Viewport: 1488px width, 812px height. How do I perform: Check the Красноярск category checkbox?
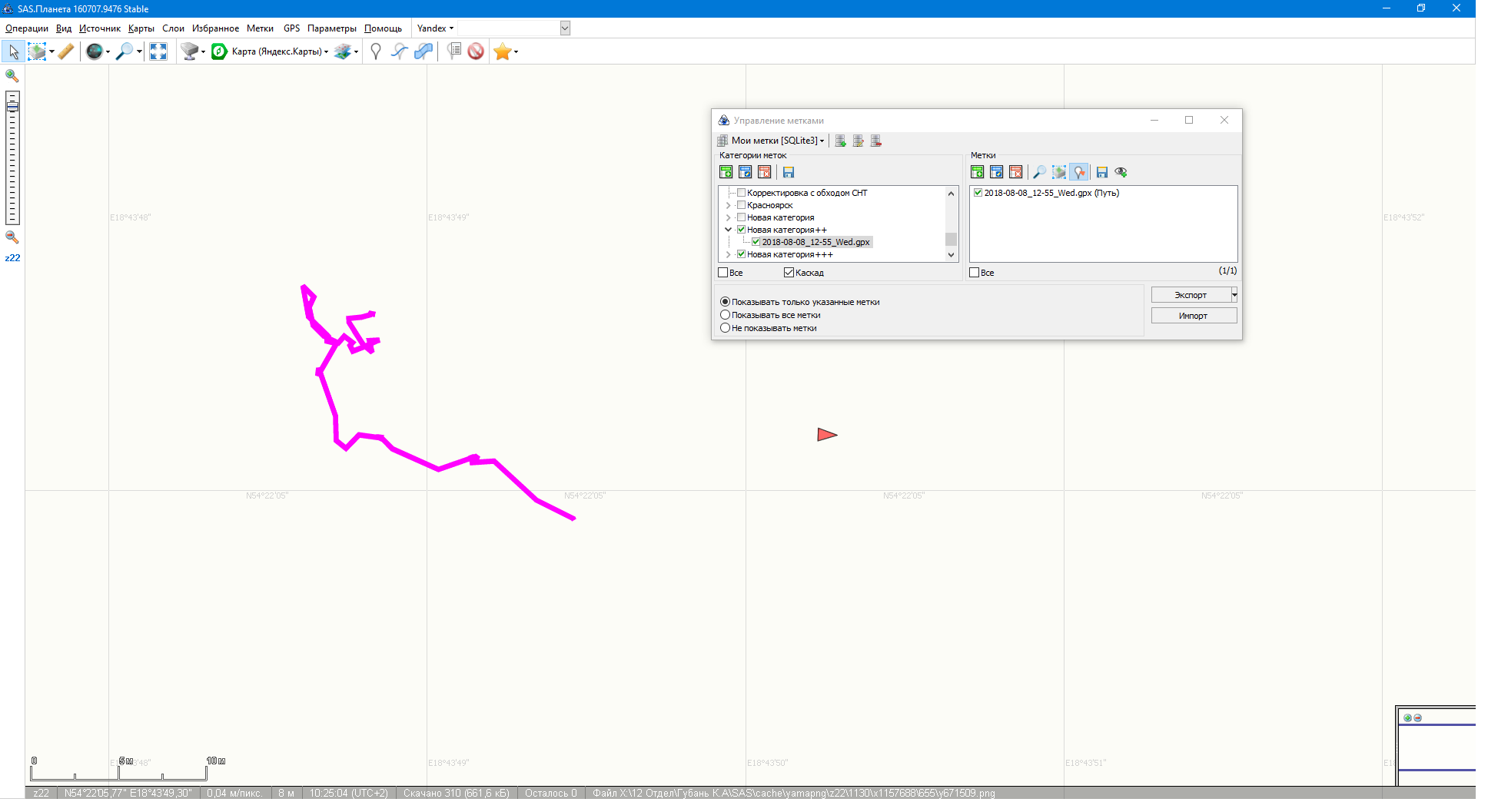(x=741, y=205)
